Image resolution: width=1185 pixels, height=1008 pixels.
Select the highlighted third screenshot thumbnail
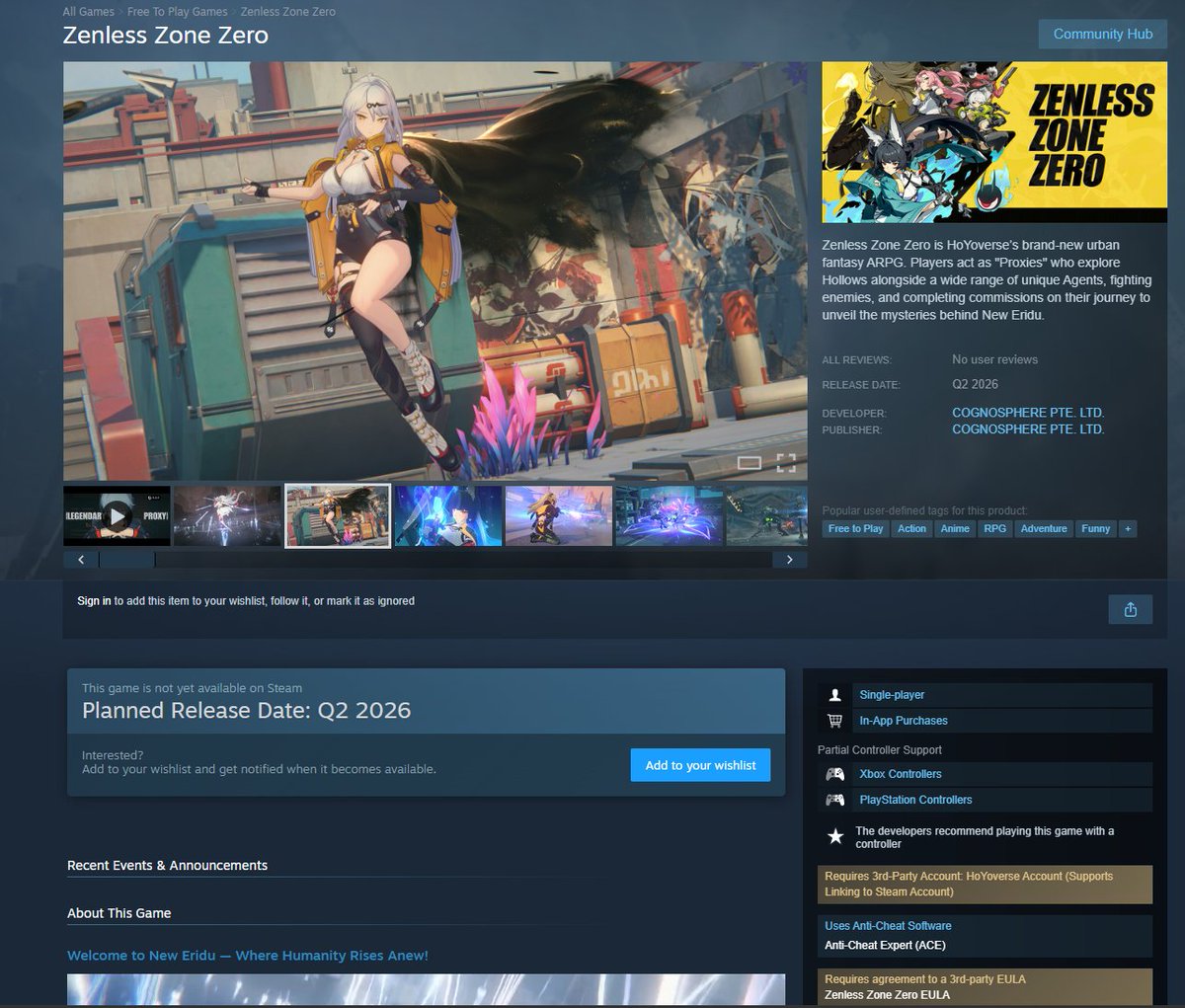tap(338, 515)
